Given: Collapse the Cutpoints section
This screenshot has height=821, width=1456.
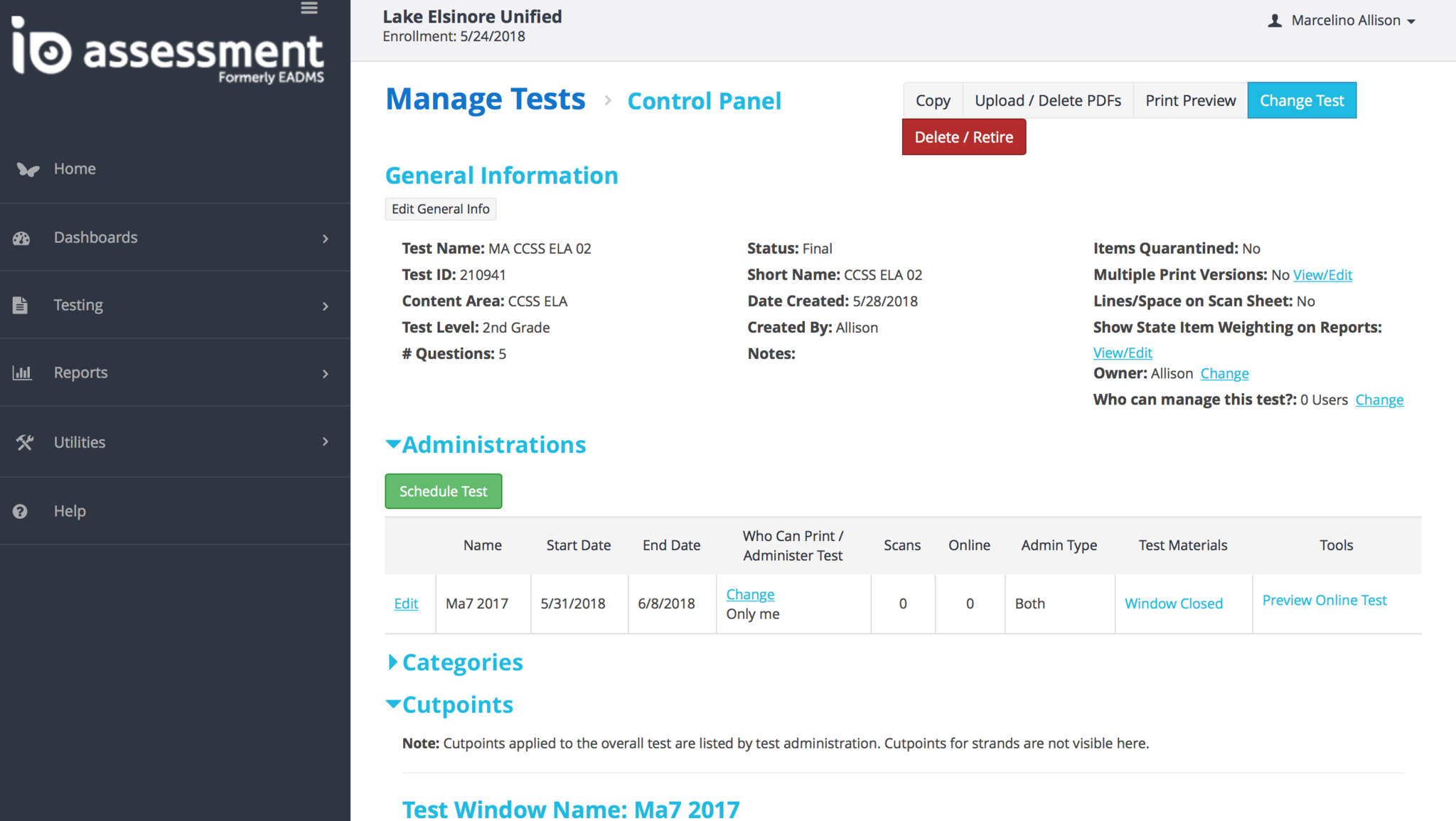Looking at the screenshot, I should 393,704.
